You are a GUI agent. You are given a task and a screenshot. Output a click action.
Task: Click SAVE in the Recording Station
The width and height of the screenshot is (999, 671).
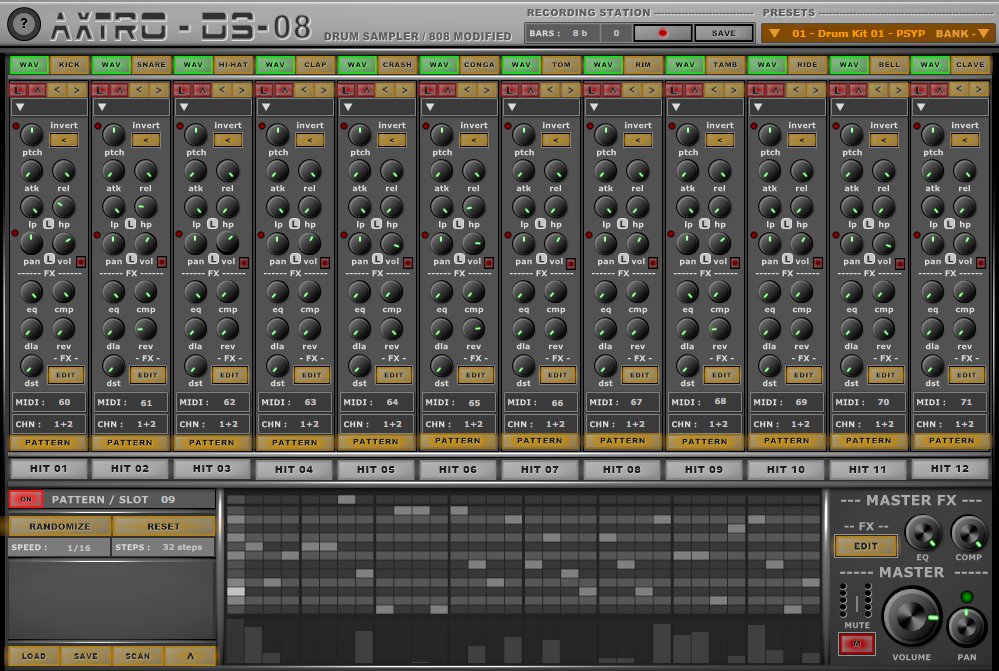[x=722, y=33]
